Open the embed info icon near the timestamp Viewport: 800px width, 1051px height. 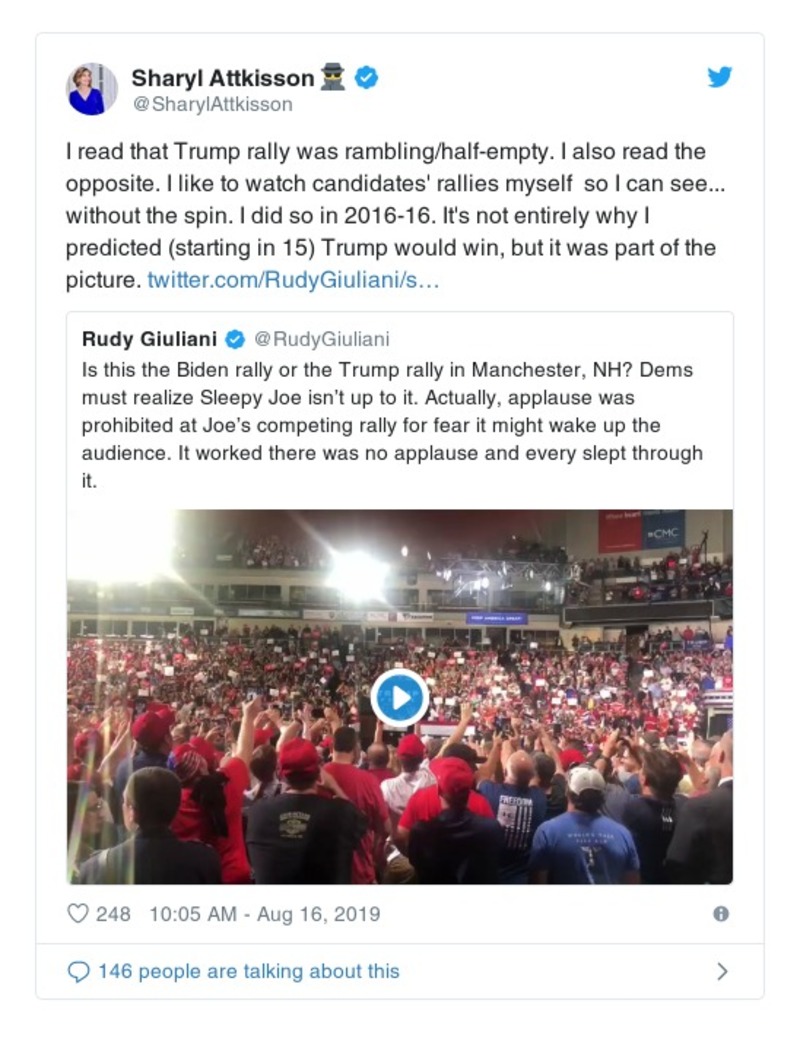click(x=722, y=912)
